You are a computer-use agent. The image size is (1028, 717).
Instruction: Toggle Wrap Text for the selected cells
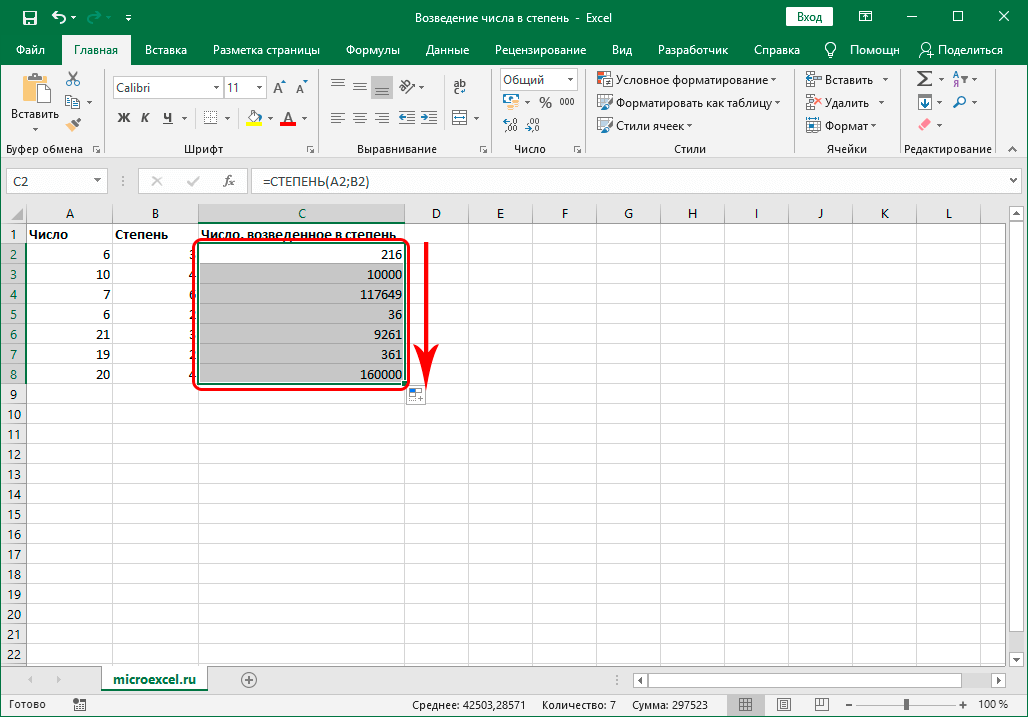pyautogui.click(x=460, y=88)
